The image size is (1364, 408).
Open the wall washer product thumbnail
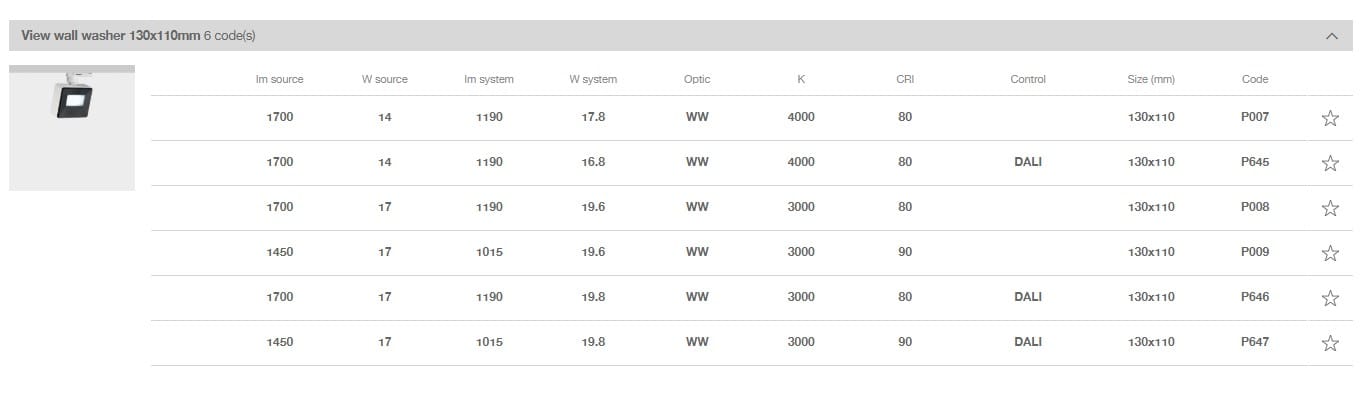pyautogui.click(x=71, y=127)
